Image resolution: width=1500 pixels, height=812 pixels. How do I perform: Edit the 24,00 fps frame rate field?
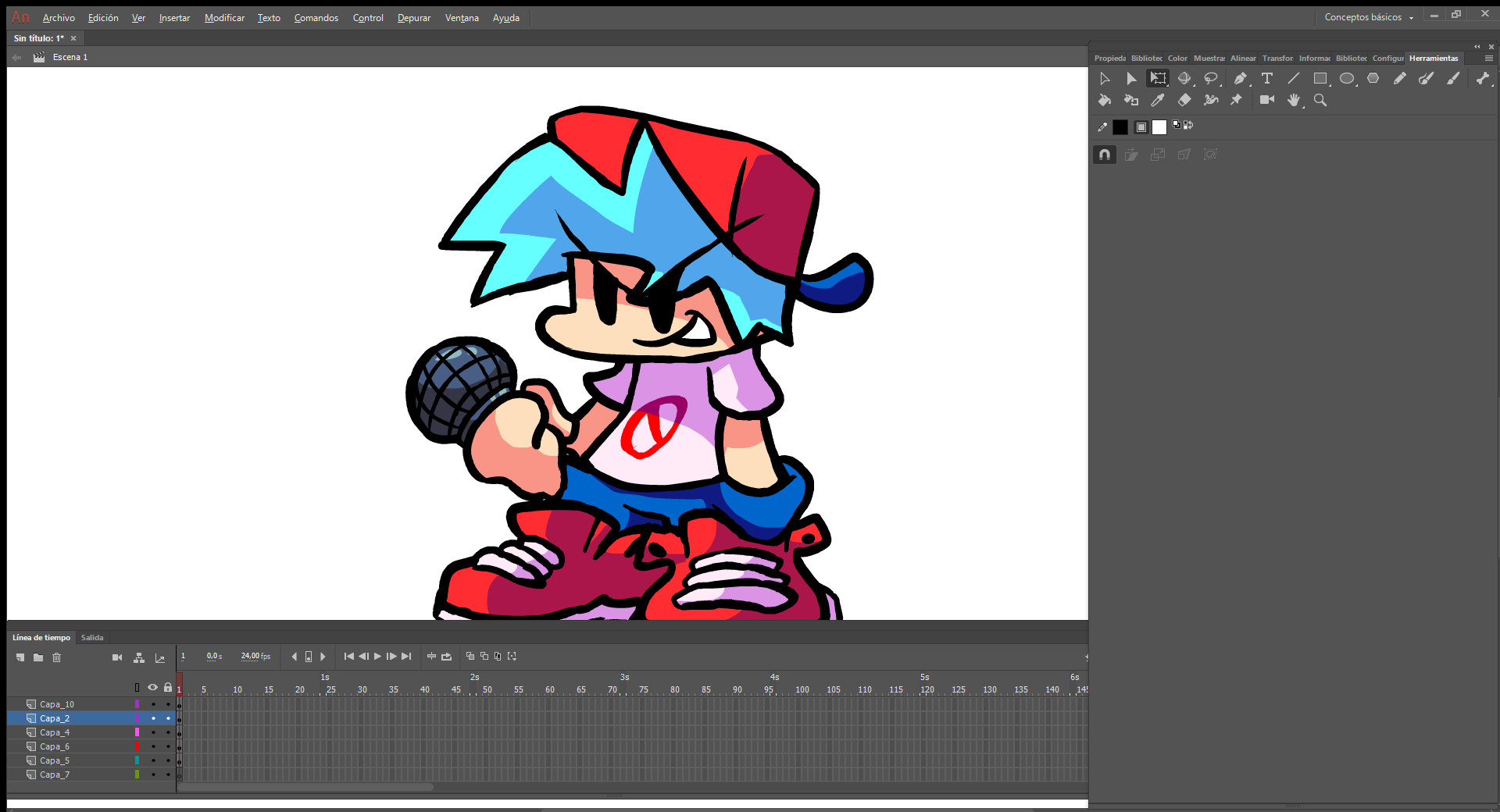[x=253, y=656]
